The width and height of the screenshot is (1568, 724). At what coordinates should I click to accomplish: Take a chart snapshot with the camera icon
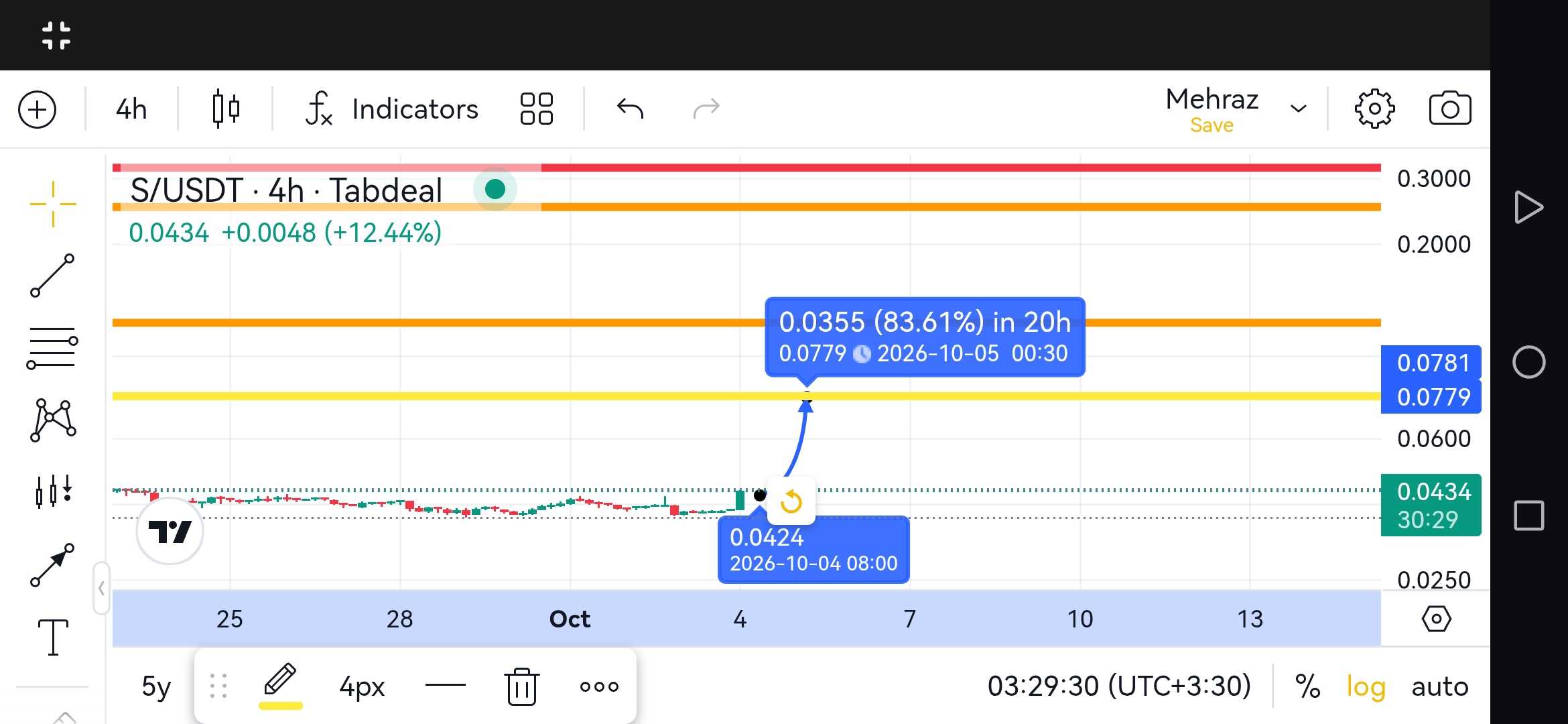point(1450,109)
